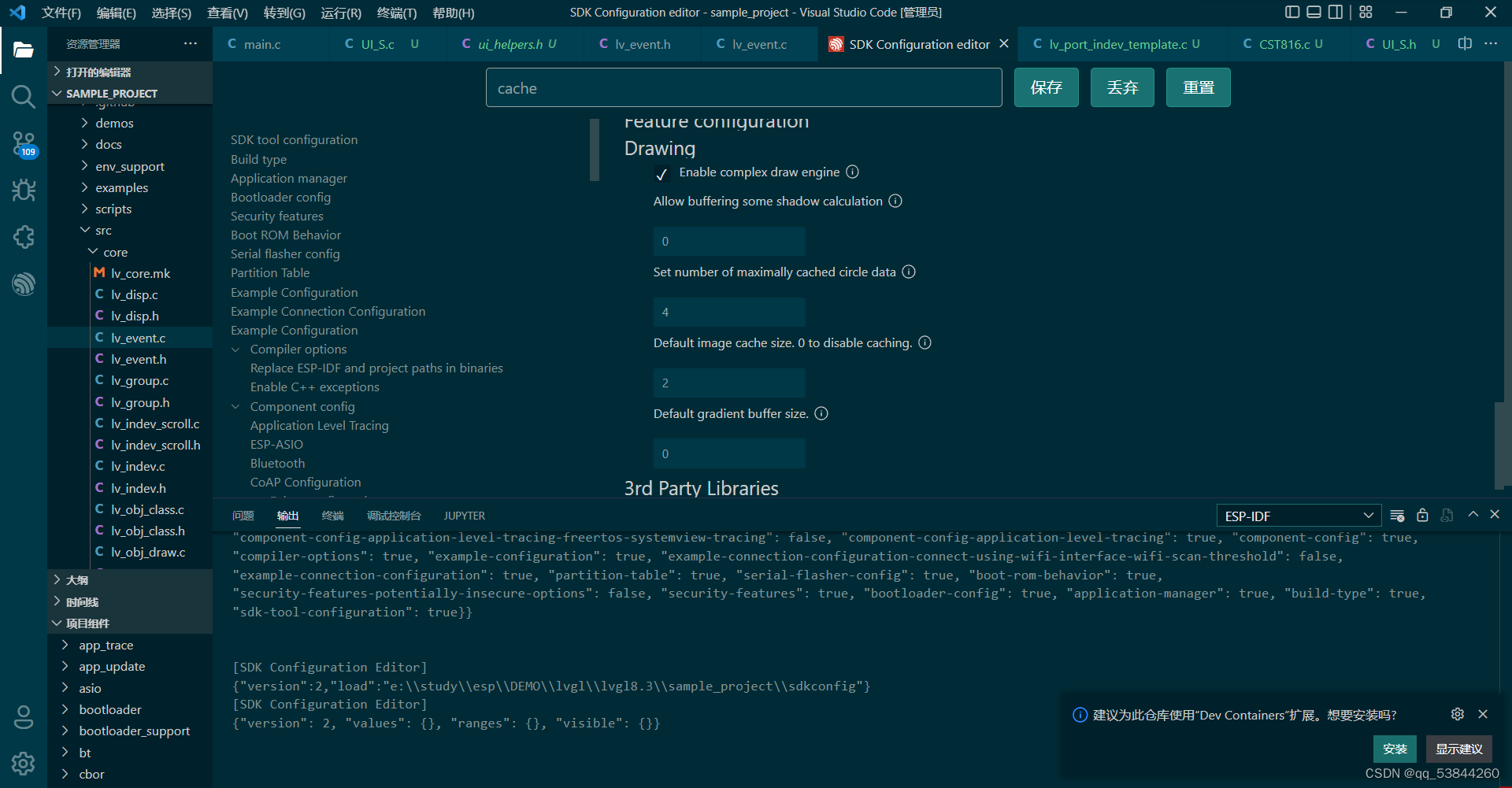Click info icon beside default gradient buffer size
The width and height of the screenshot is (1512, 788).
(821, 413)
